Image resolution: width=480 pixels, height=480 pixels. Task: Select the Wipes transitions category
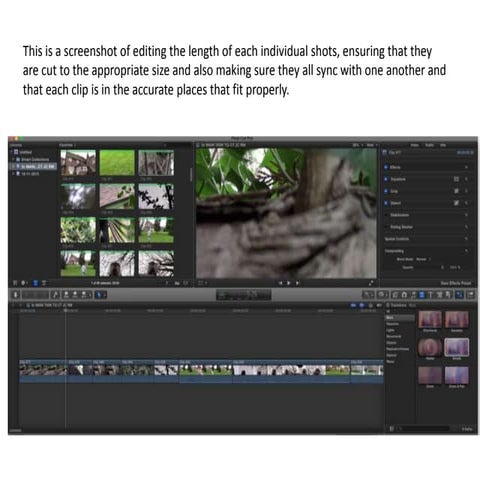click(x=390, y=361)
